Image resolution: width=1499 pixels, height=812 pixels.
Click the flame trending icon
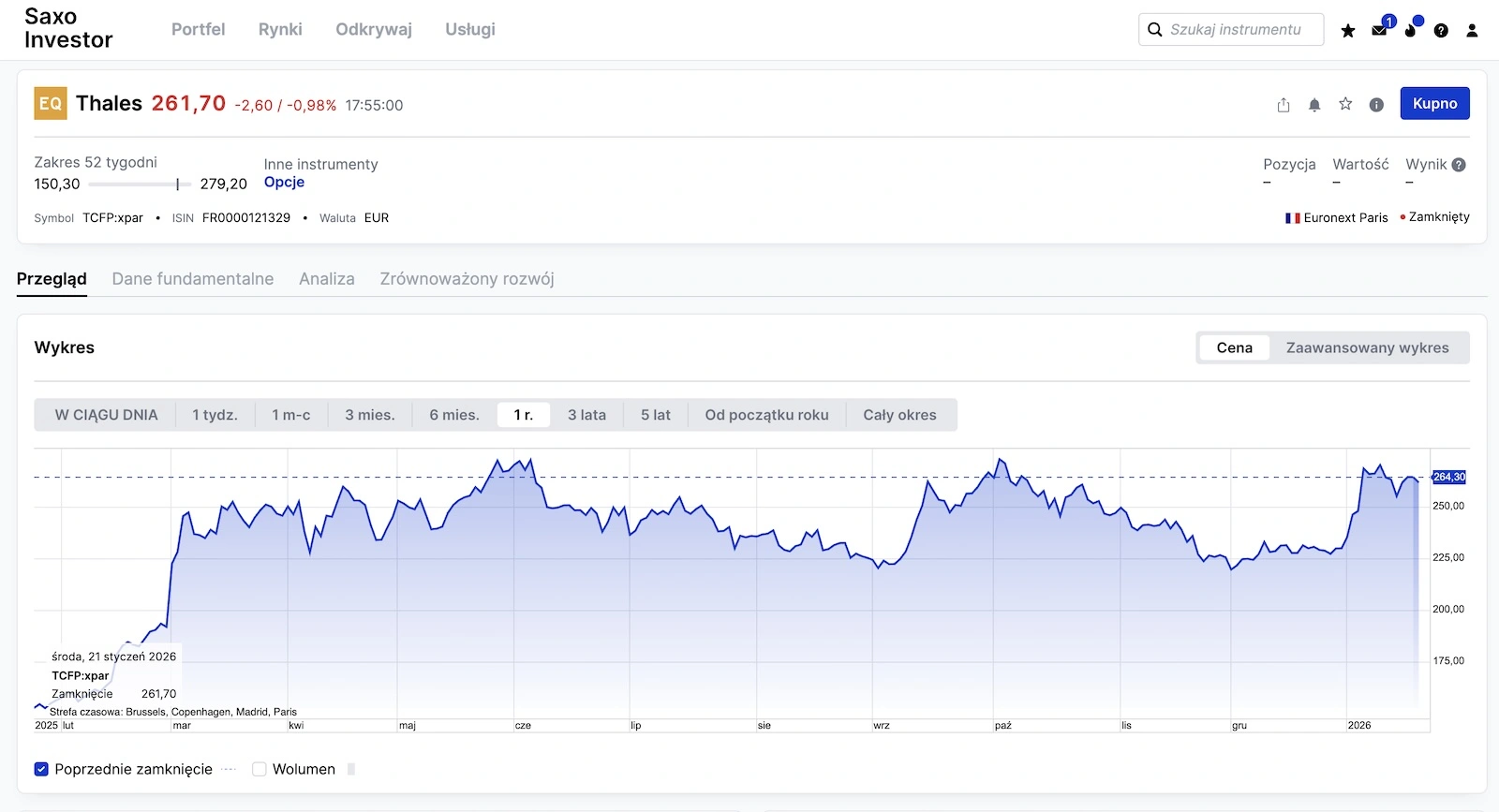(x=1410, y=31)
